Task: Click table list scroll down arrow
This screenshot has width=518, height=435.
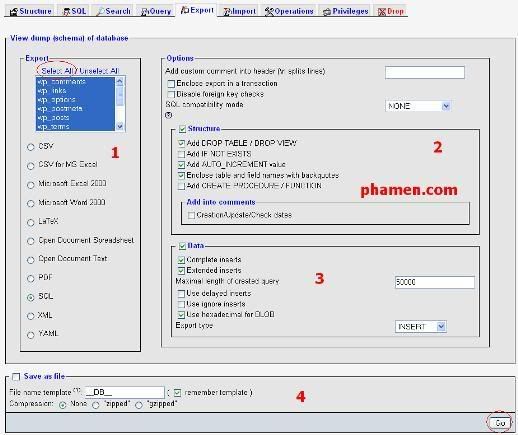Action: [120, 127]
